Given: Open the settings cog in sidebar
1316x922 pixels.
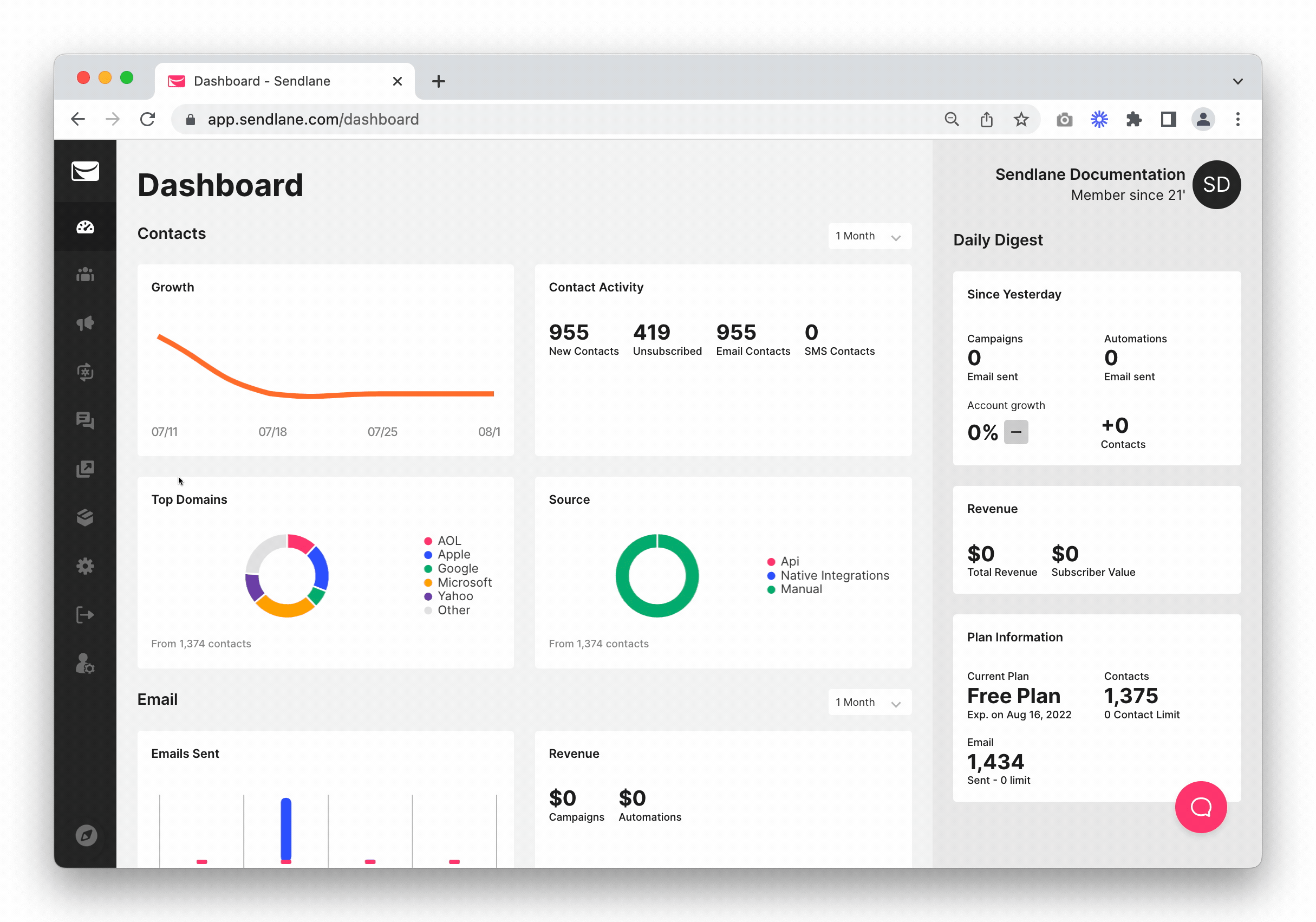Looking at the screenshot, I should click(x=85, y=567).
